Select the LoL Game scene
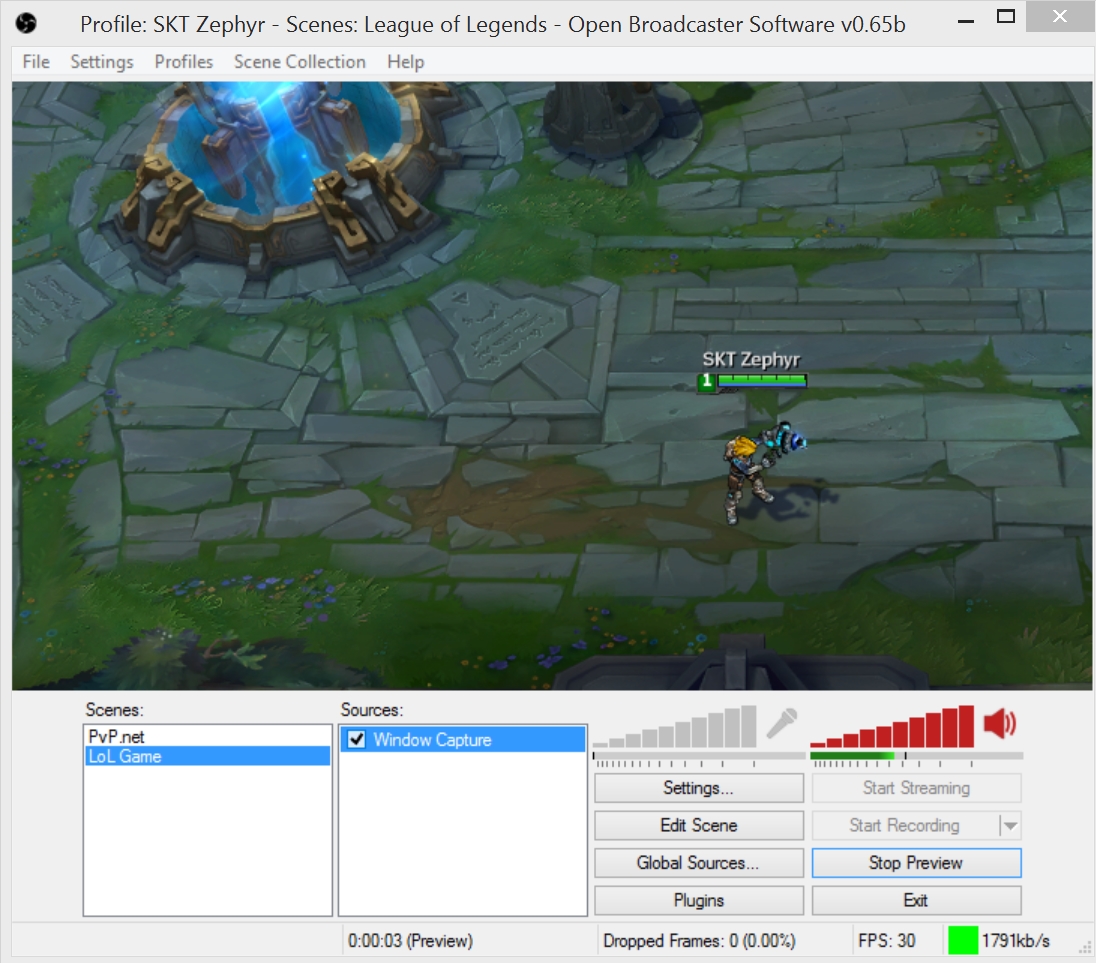 coord(207,756)
